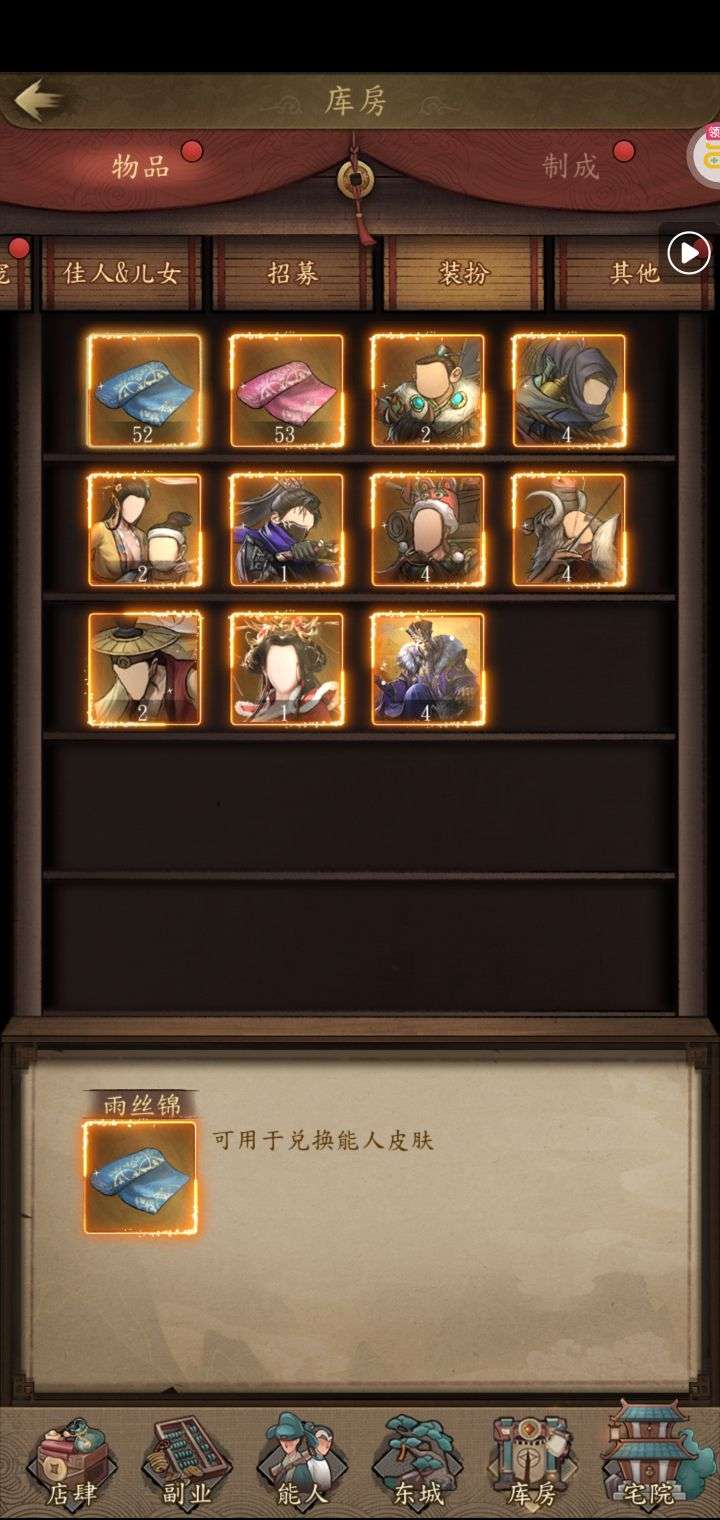Select the 装扮 category
This screenshot has height=1520, width=720.
coord(464,272)
